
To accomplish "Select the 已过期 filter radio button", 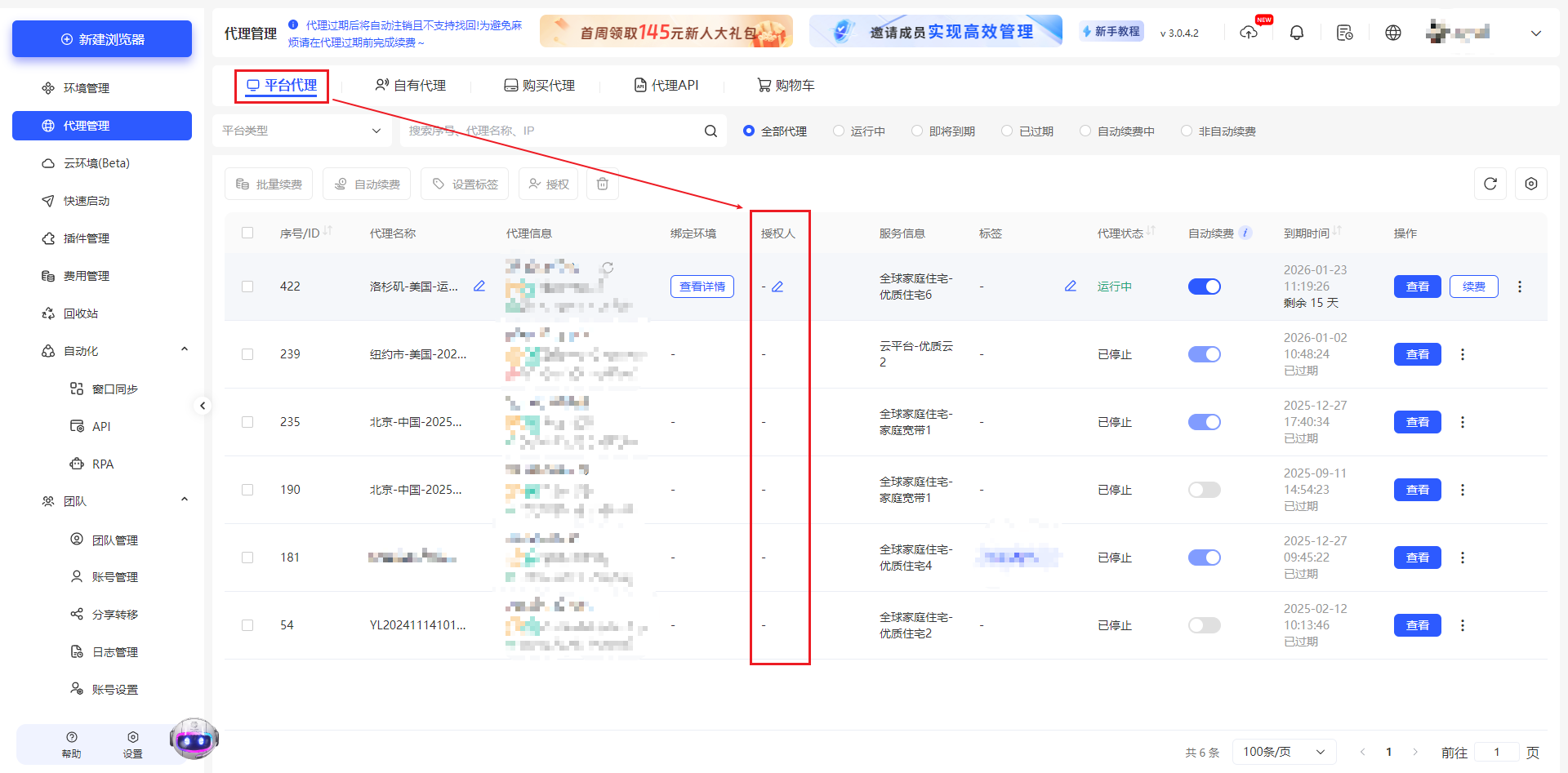I will [1006, 131].
